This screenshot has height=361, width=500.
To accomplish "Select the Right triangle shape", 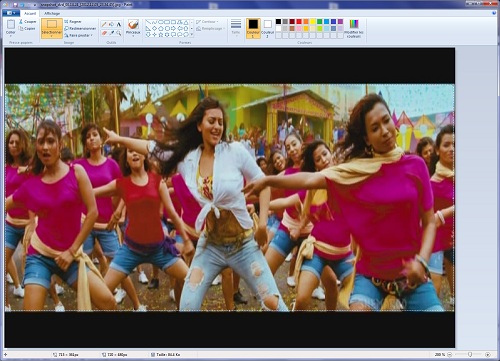I will click(148, 28).
